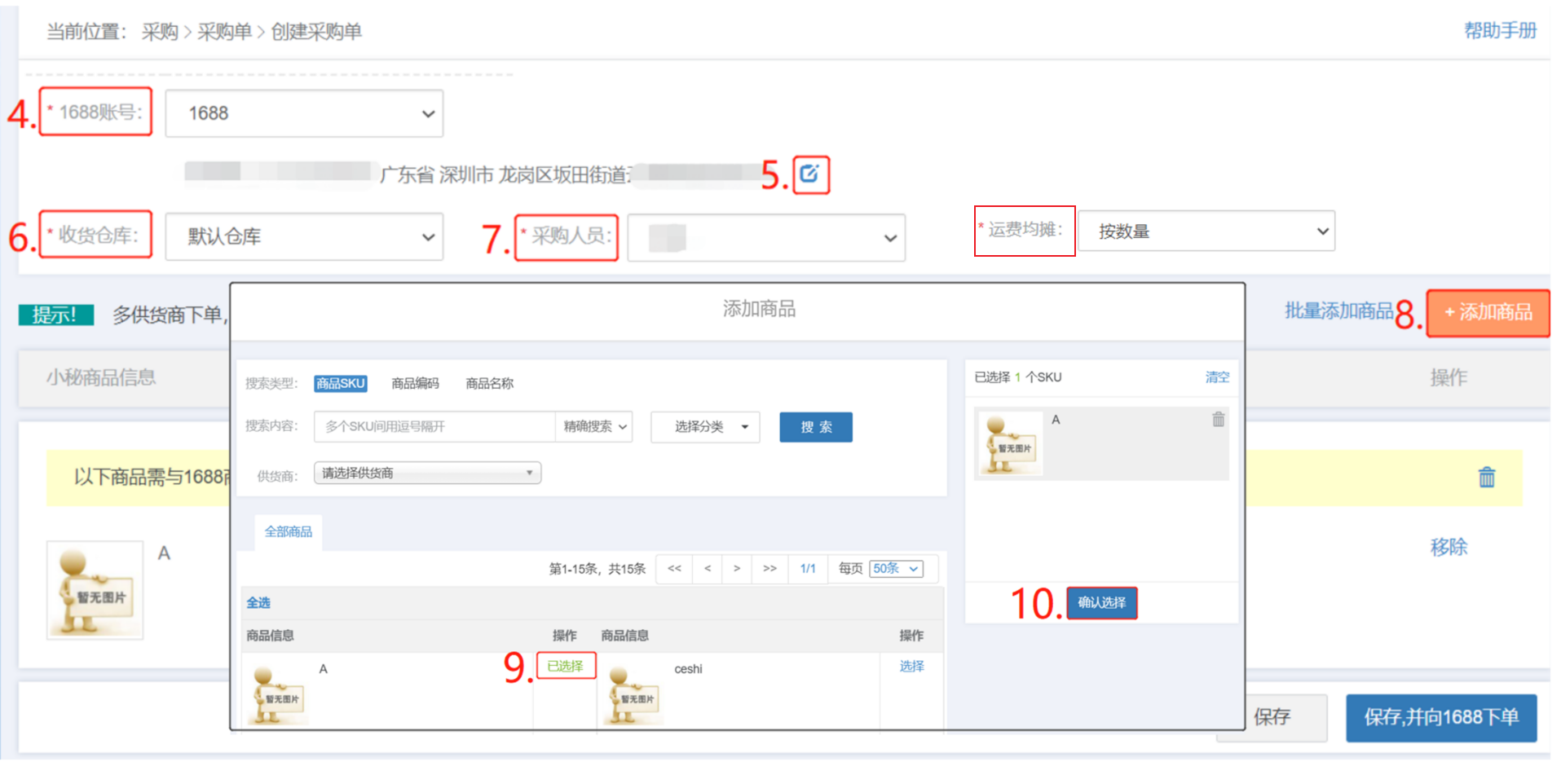
Task: Click product A thumbnail in dialog list
Action: [x=278, y=694]
